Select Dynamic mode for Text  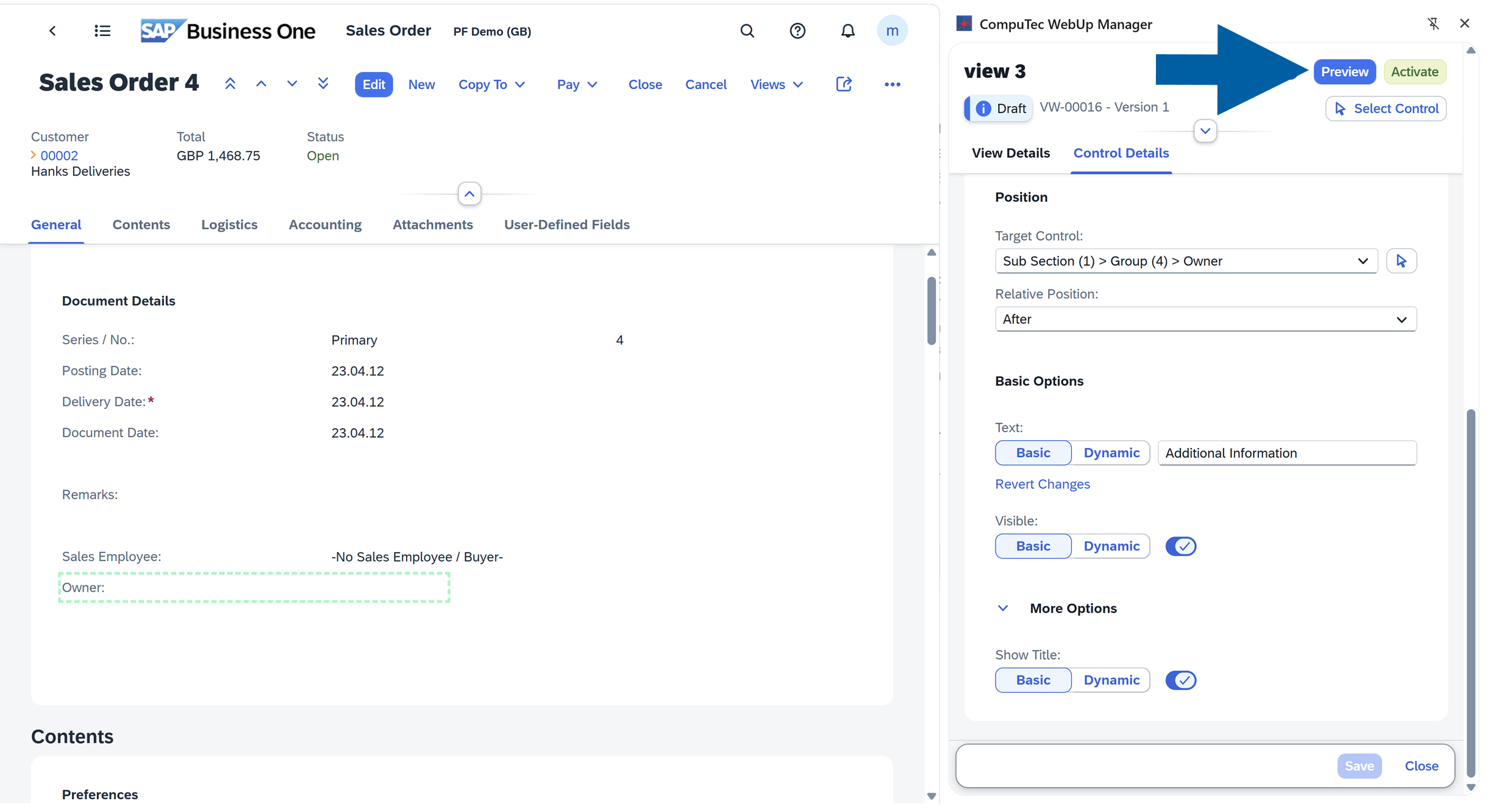point(1111,453)
